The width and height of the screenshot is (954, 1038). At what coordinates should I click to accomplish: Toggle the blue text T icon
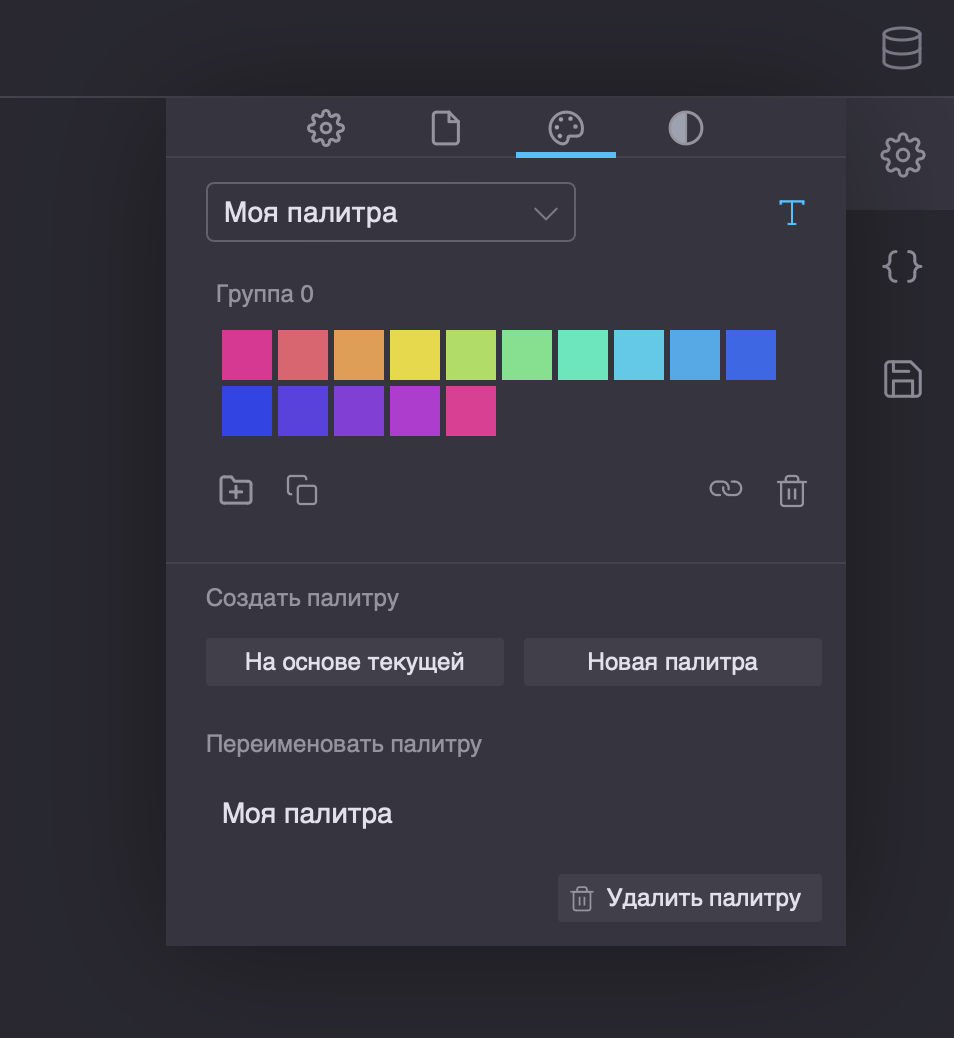[x=791, y=212]
